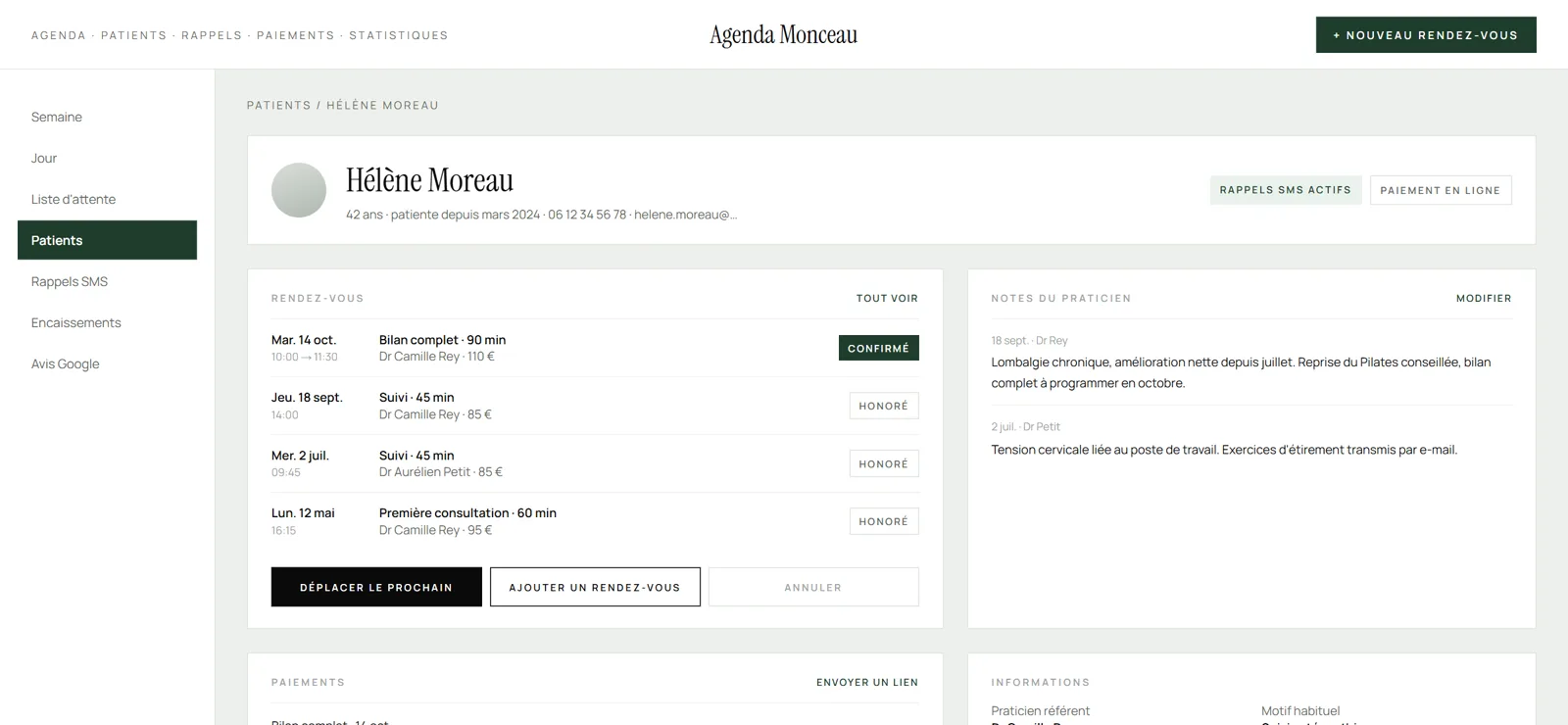1568x725 pixels.
Task: Click Tout voir in the Rendez-vous card
Action: [x=887, y=298]
